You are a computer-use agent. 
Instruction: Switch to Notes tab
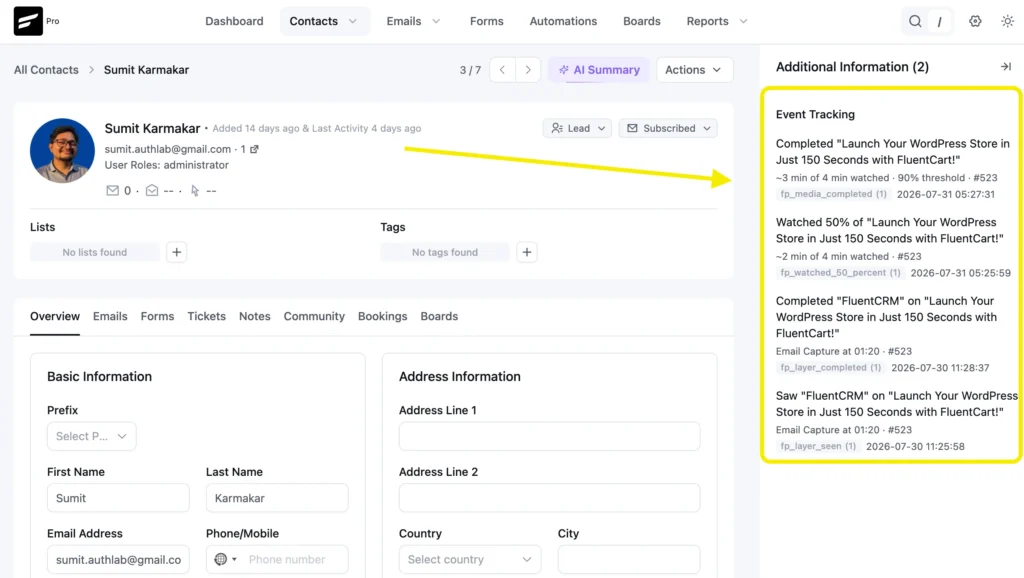tap(255, 316)
